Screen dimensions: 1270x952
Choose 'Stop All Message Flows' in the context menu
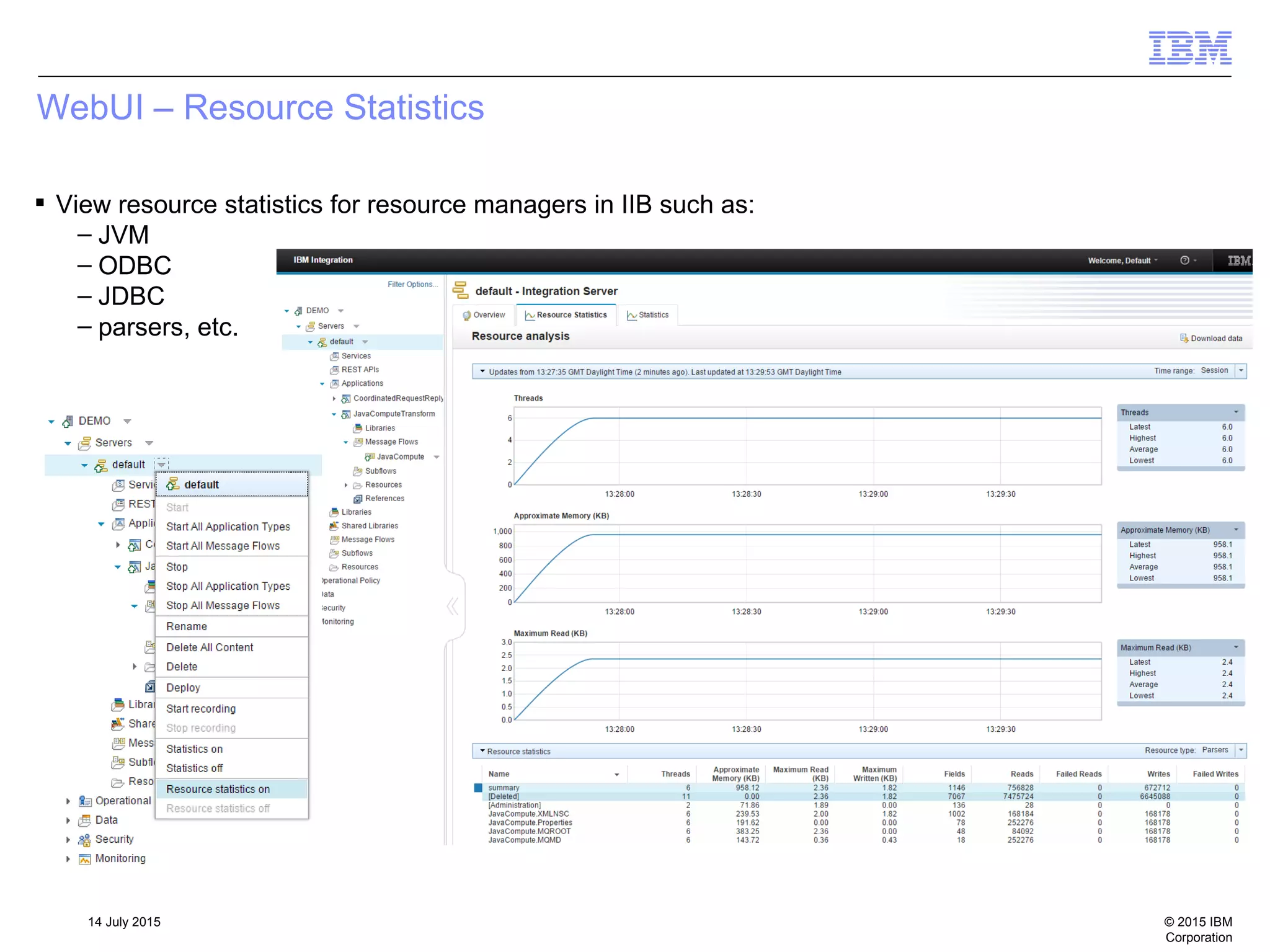click(x=231, y=605)
